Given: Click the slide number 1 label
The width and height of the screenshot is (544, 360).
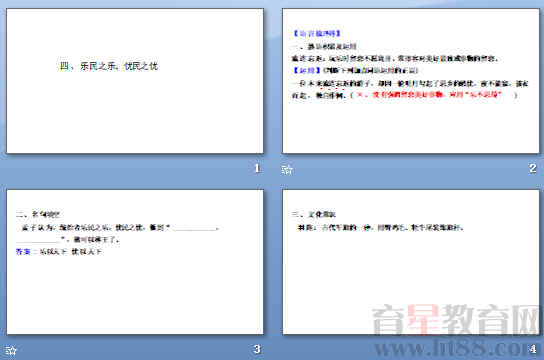Looking at the screenshot, I should (257, 168).
